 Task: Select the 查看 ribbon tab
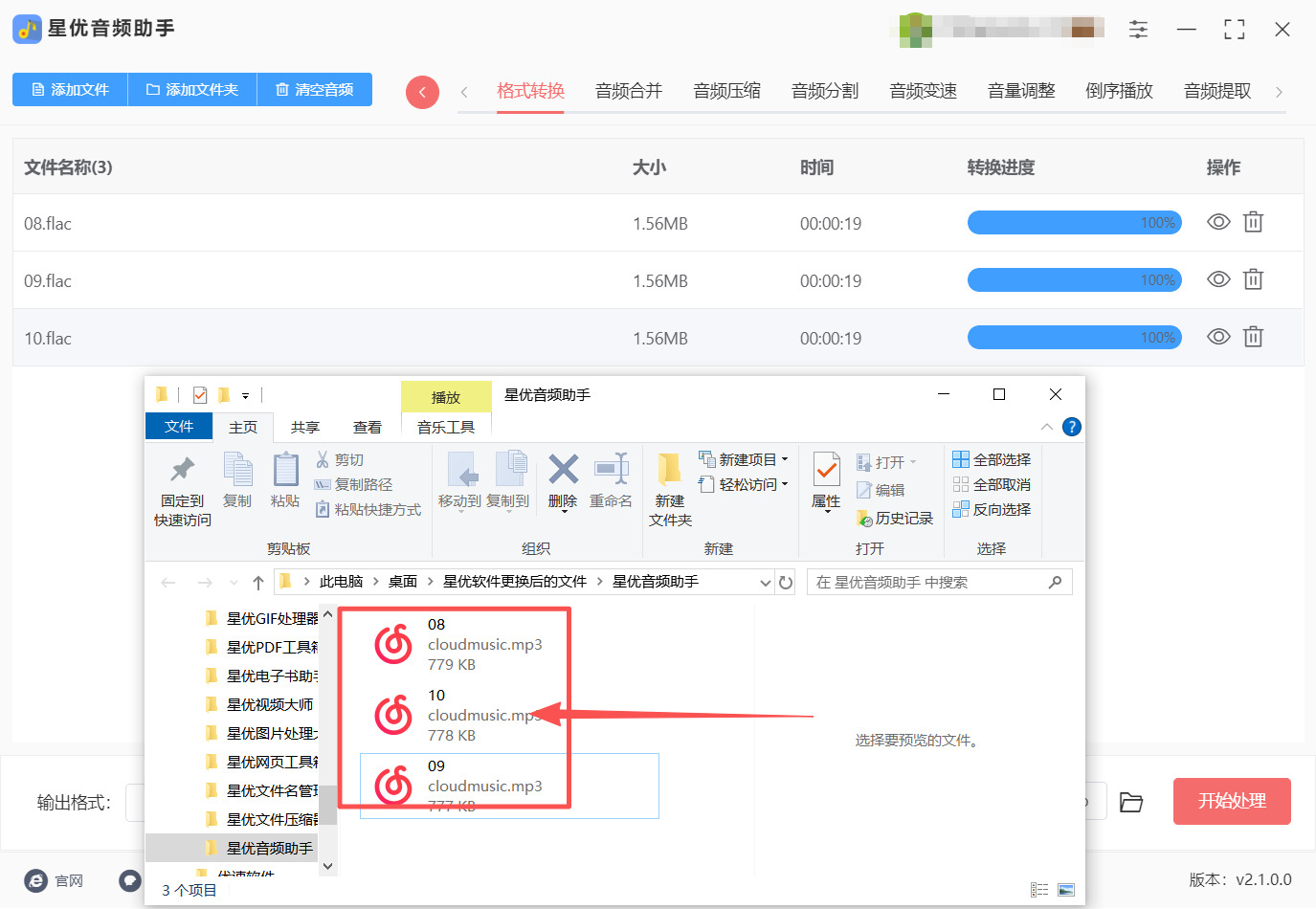tap(368, 427)
